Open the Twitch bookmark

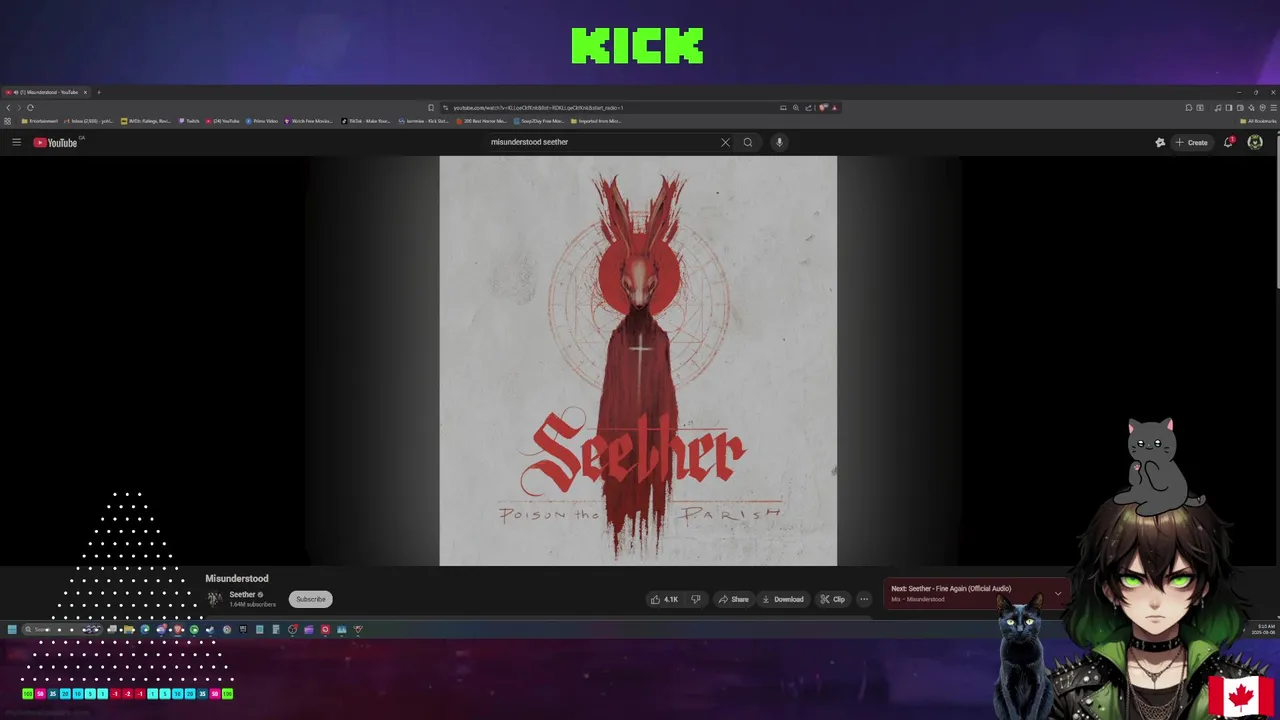click(x=189, y=121)
